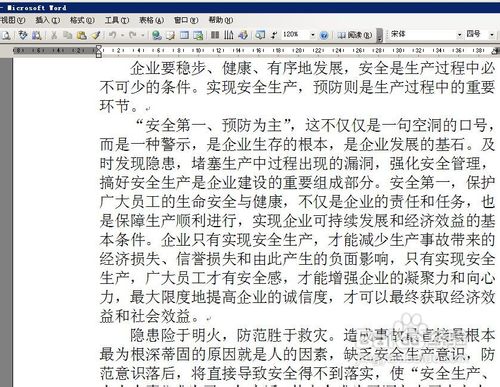This screenshot has height=387, width=500.
Task: Open the Undo history dropdown arrow
Action: click(122, 35)
